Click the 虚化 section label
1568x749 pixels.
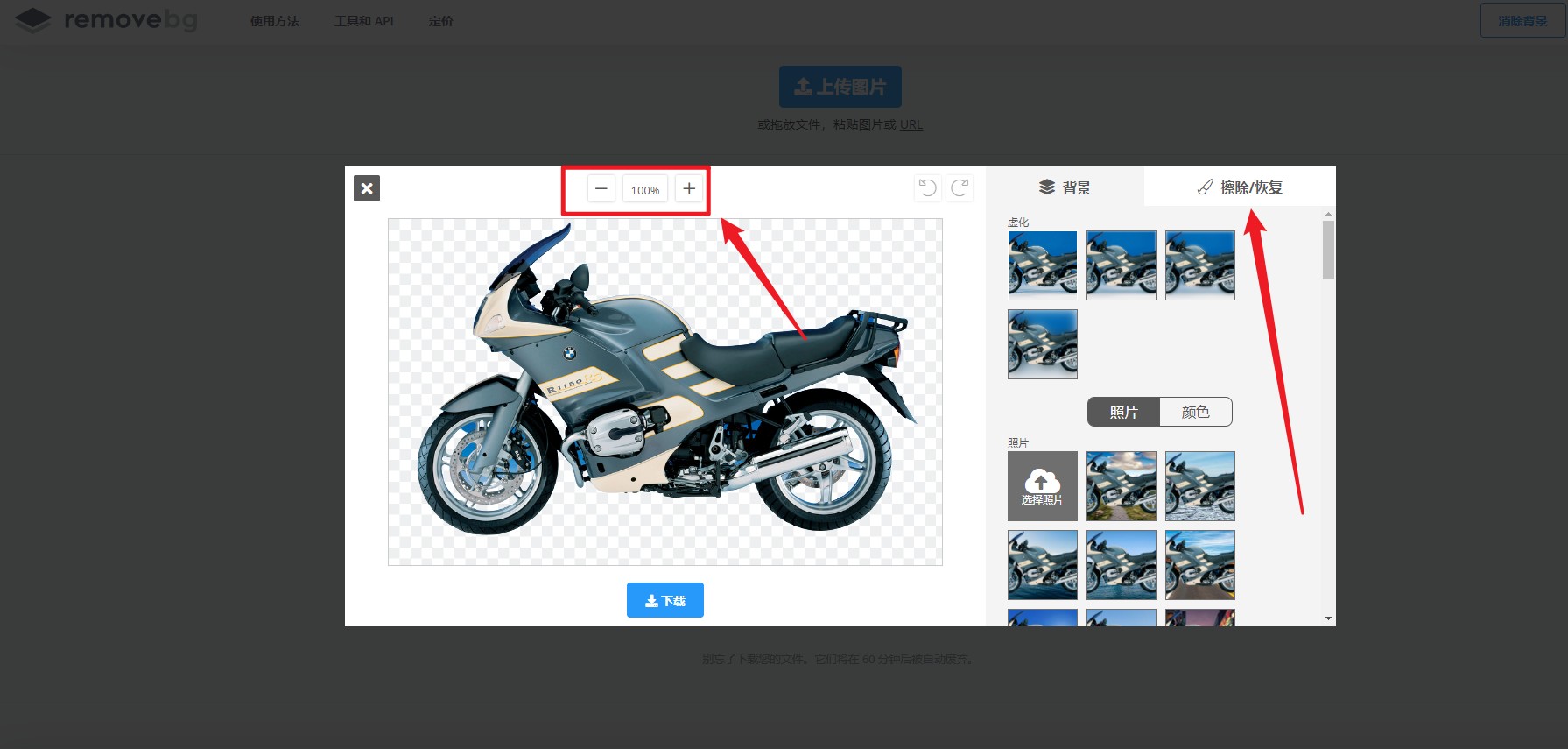point(1018,223)
